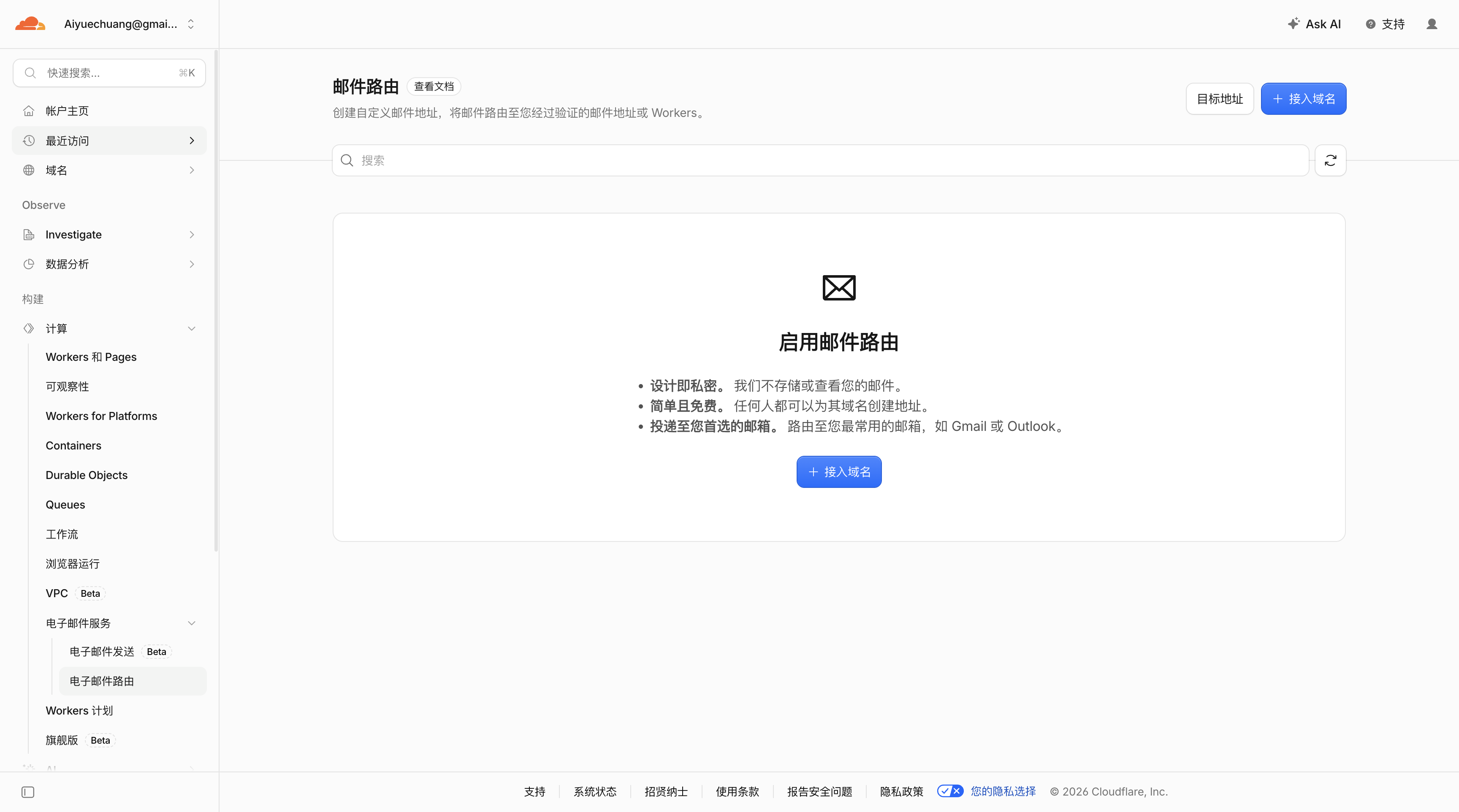Click the 最近访问 clock icon
Viewport: 1459px width, 812px height.
(x=29, y=141)
